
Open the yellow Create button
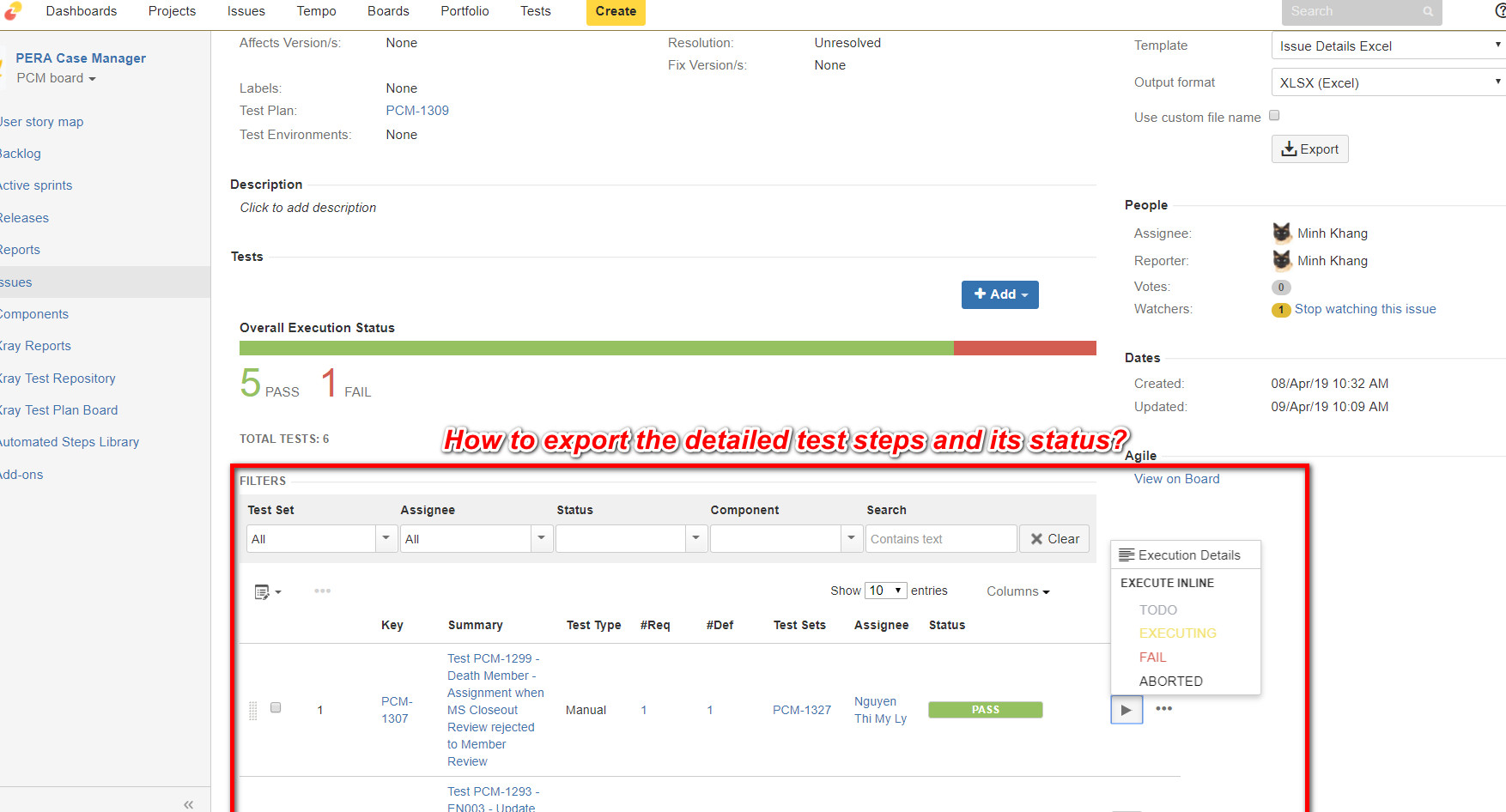[616, 12]
